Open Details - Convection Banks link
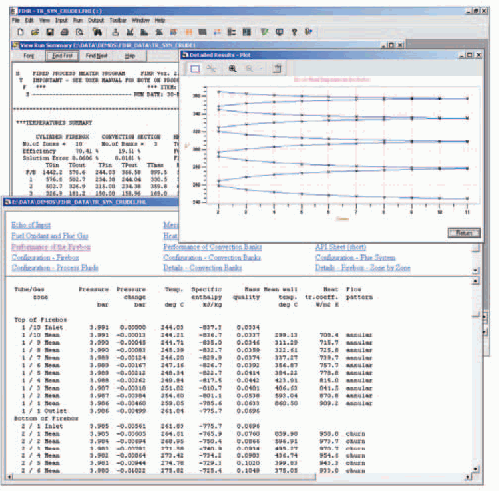This screenshot has width=499, height=491. 202,268
